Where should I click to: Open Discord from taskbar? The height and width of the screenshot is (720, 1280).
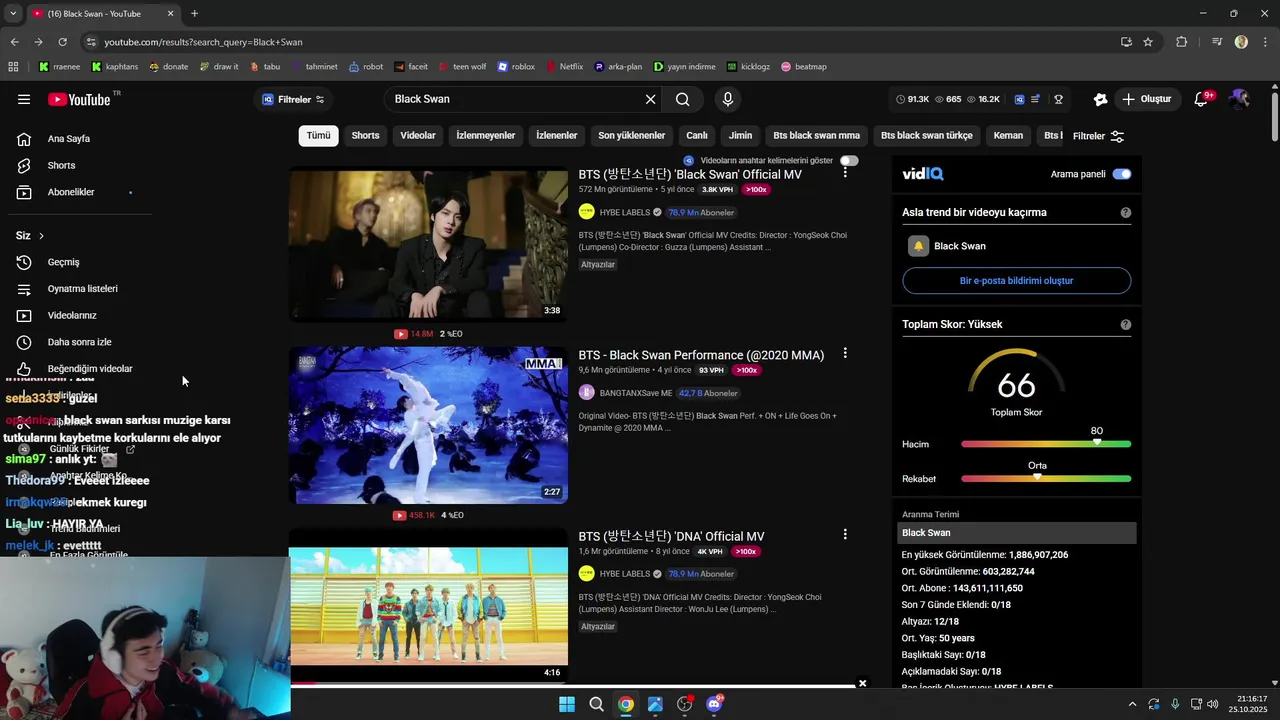(714, 704)
